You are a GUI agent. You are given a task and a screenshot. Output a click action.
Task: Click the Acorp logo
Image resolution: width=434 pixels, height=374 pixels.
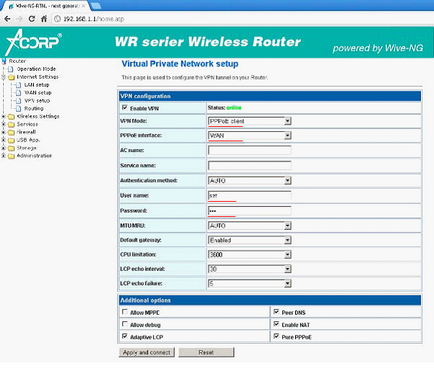[34, 42]
